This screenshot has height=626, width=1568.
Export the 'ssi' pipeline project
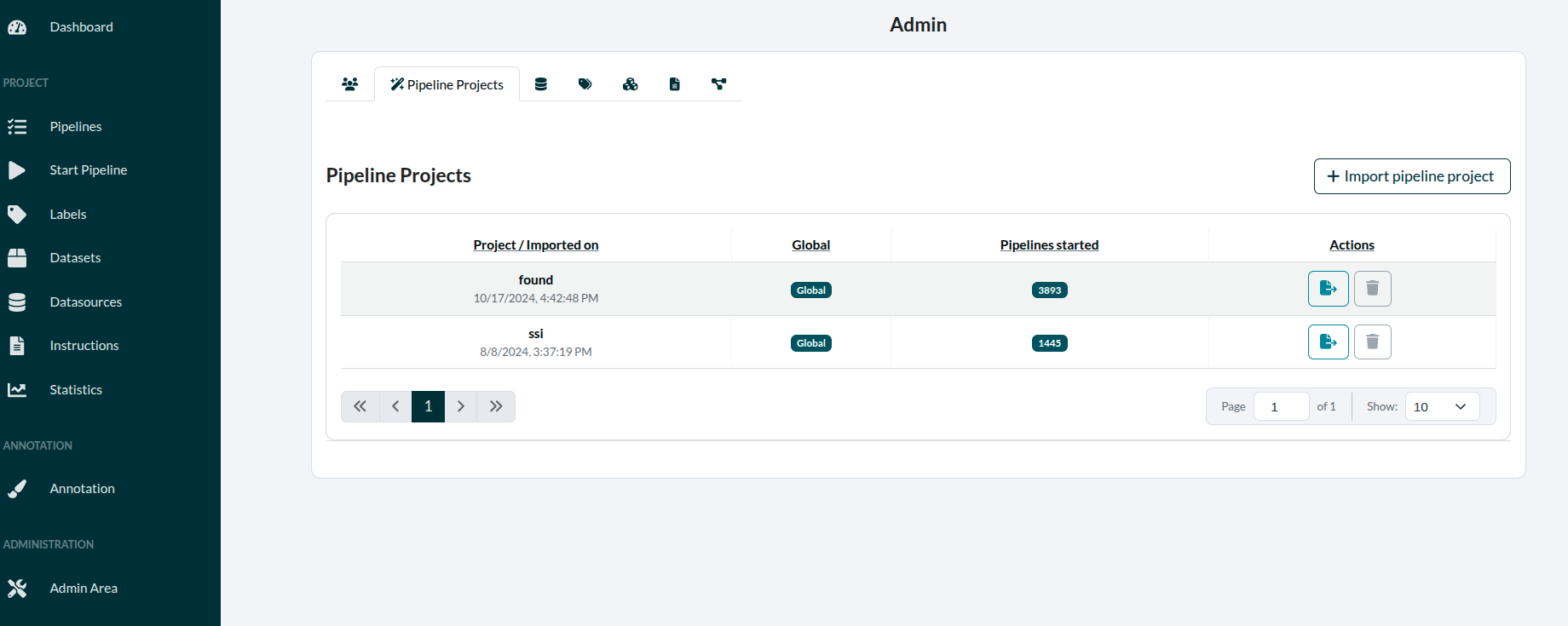pyautogui.click(x=1328, y=342)
